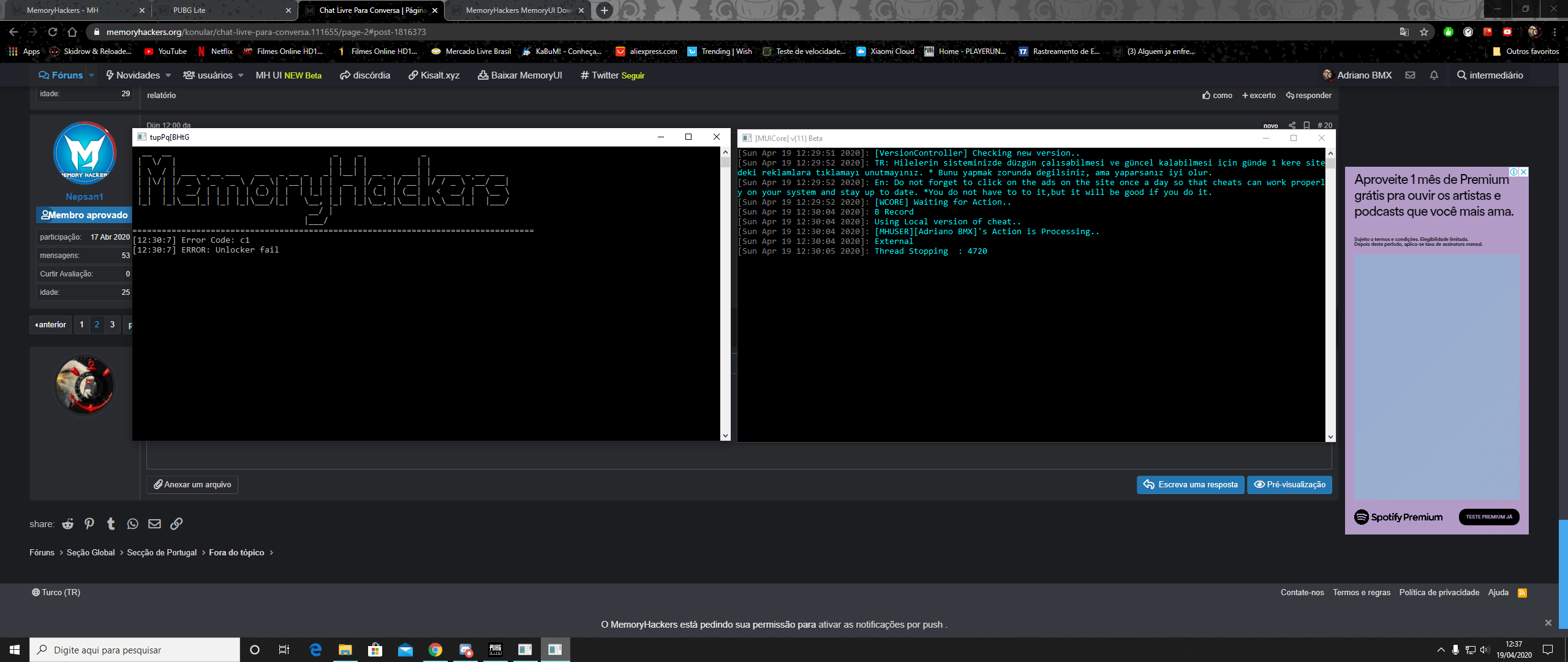Open the Baixar MemoryUI navigation link
Image resolution: width=1568 pixels, height=662 pixels.
[520, 75]
